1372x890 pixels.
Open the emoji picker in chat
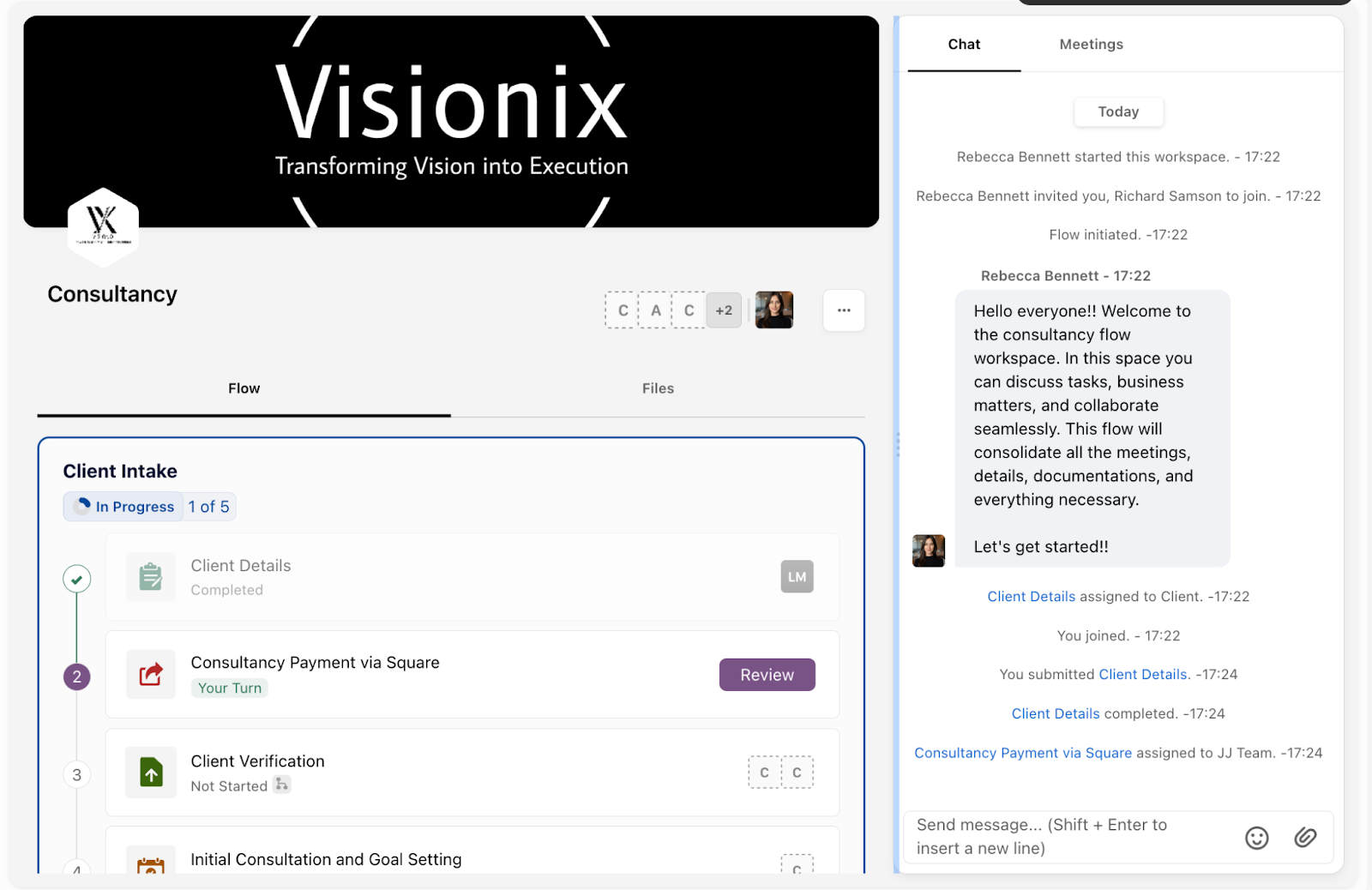(1256, 838)
